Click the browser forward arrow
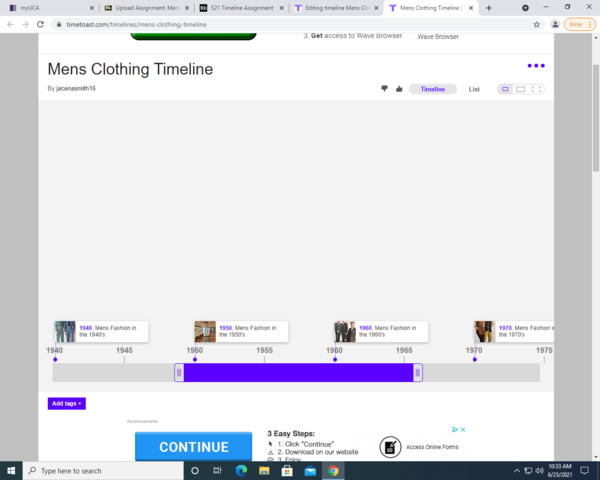Image resolution: width=600 pixels, height=480 pixels. pyautogui.click(x=25, y=24)
